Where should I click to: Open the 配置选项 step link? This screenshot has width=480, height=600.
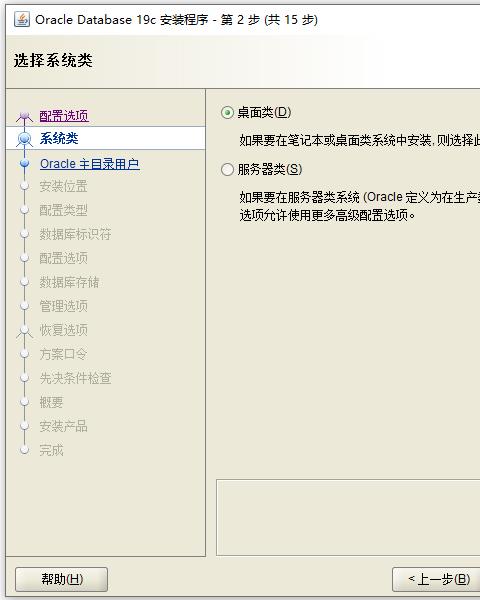coord(64,116)
